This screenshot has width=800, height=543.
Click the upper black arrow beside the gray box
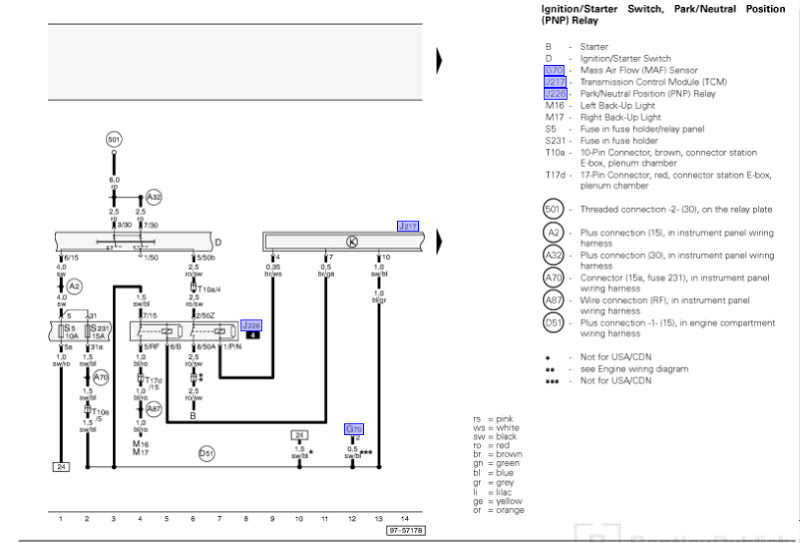click(x=439, y=61)
